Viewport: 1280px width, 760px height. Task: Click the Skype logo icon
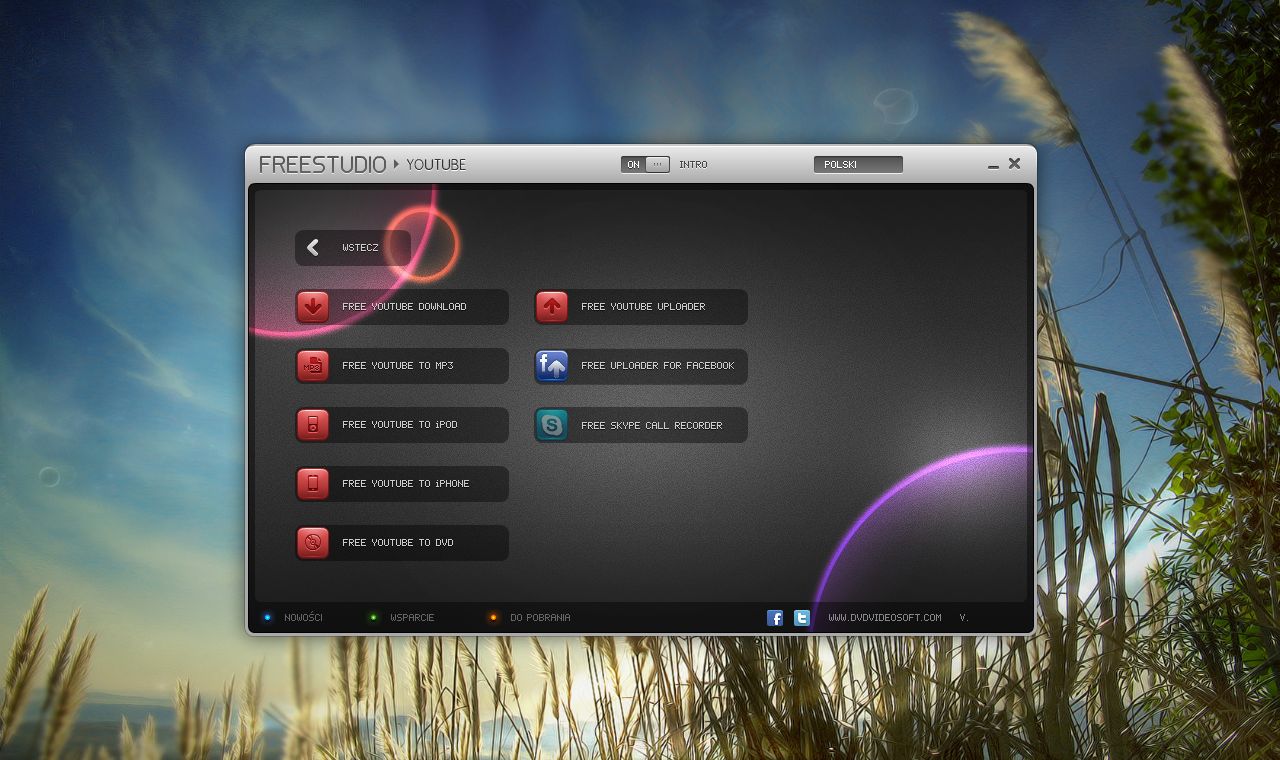[552, 425]
